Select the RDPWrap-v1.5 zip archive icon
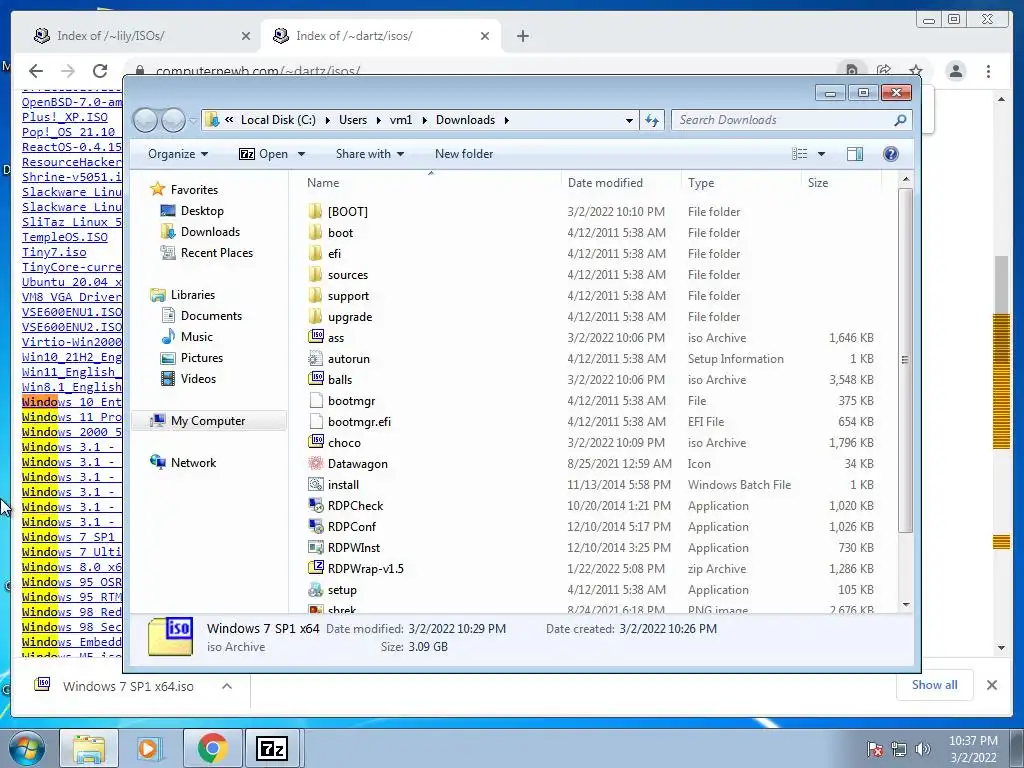 click(x=316, y=568)
